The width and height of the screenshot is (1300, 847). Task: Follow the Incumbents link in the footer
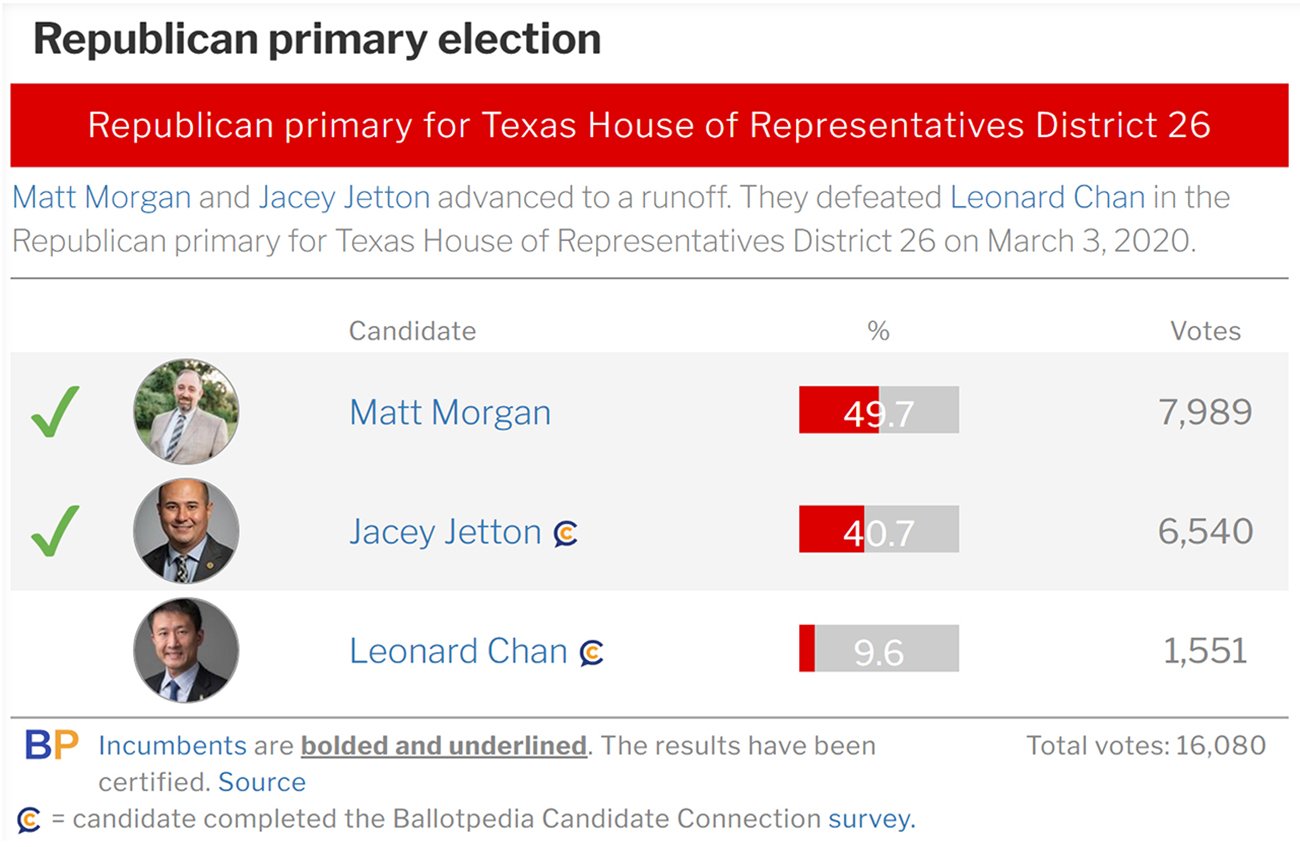point(172,746)
